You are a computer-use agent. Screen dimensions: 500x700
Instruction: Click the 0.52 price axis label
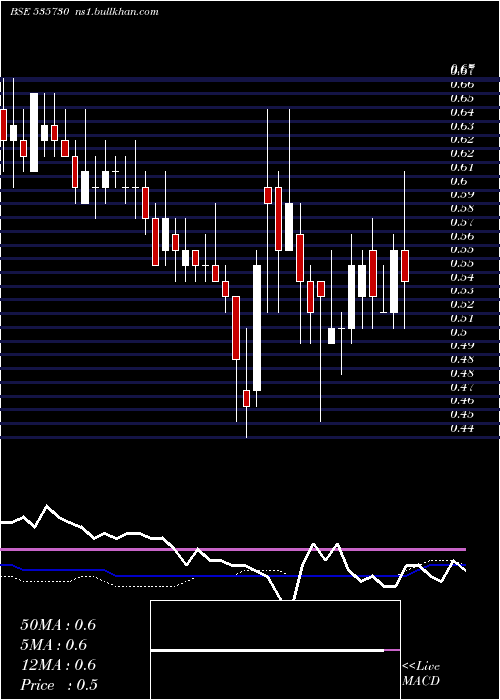point(462,304)
